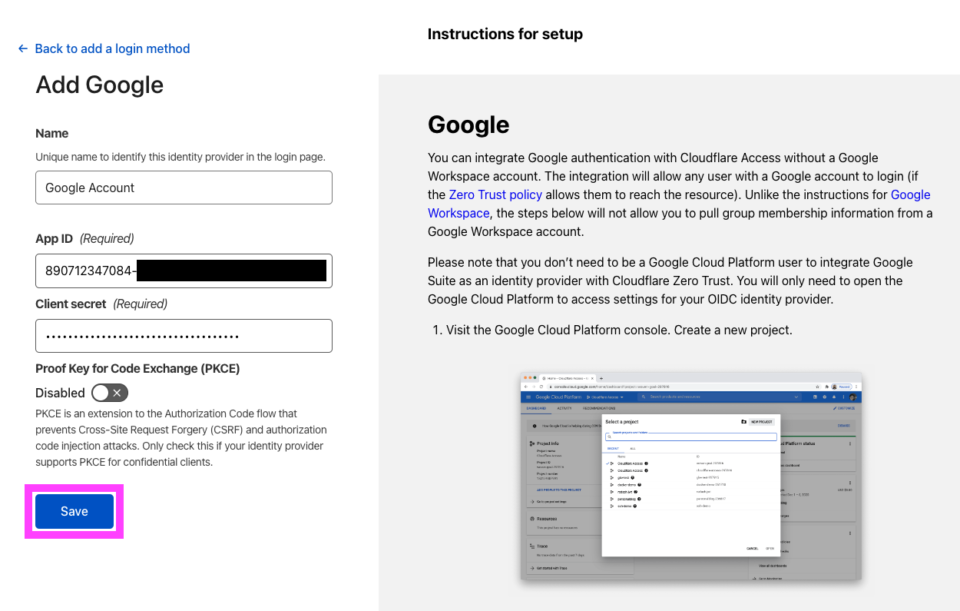Viewport: 960px width, 611px height.
Task: Click into the App ID field
Action: pyautogui.click(x=184, y=271)
